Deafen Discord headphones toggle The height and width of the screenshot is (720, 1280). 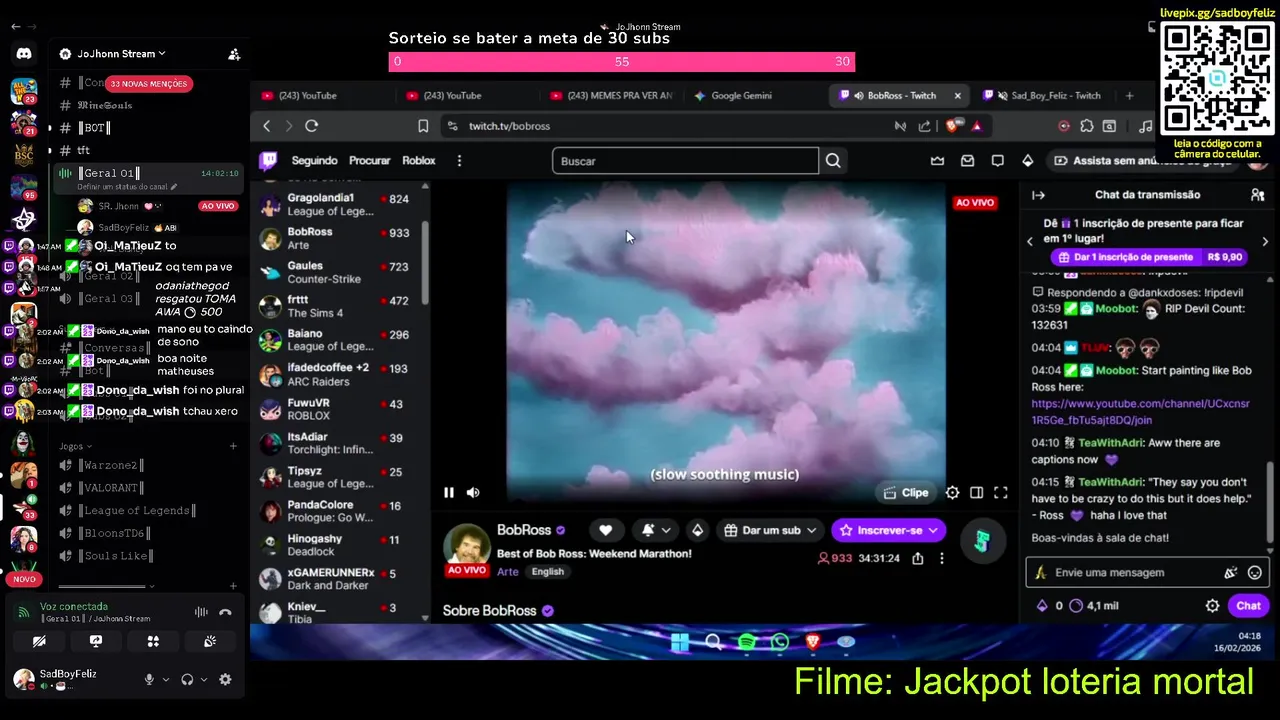click(187, 679)
